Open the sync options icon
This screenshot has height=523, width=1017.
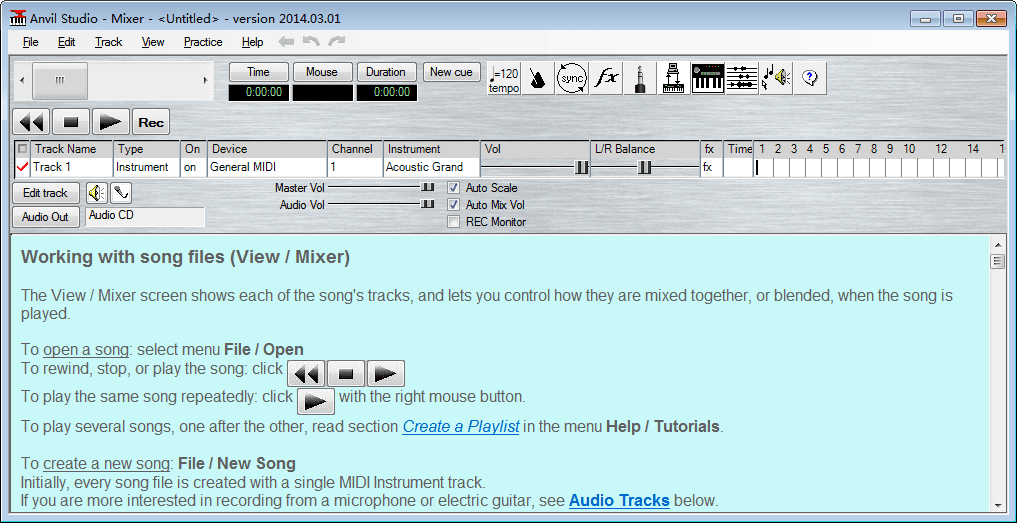[572, 79]
